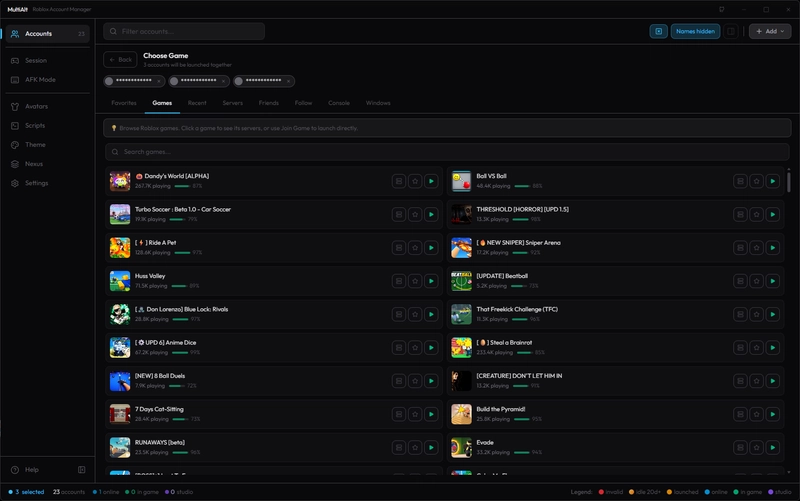Open Settings in the sidebar

point(47,183)
